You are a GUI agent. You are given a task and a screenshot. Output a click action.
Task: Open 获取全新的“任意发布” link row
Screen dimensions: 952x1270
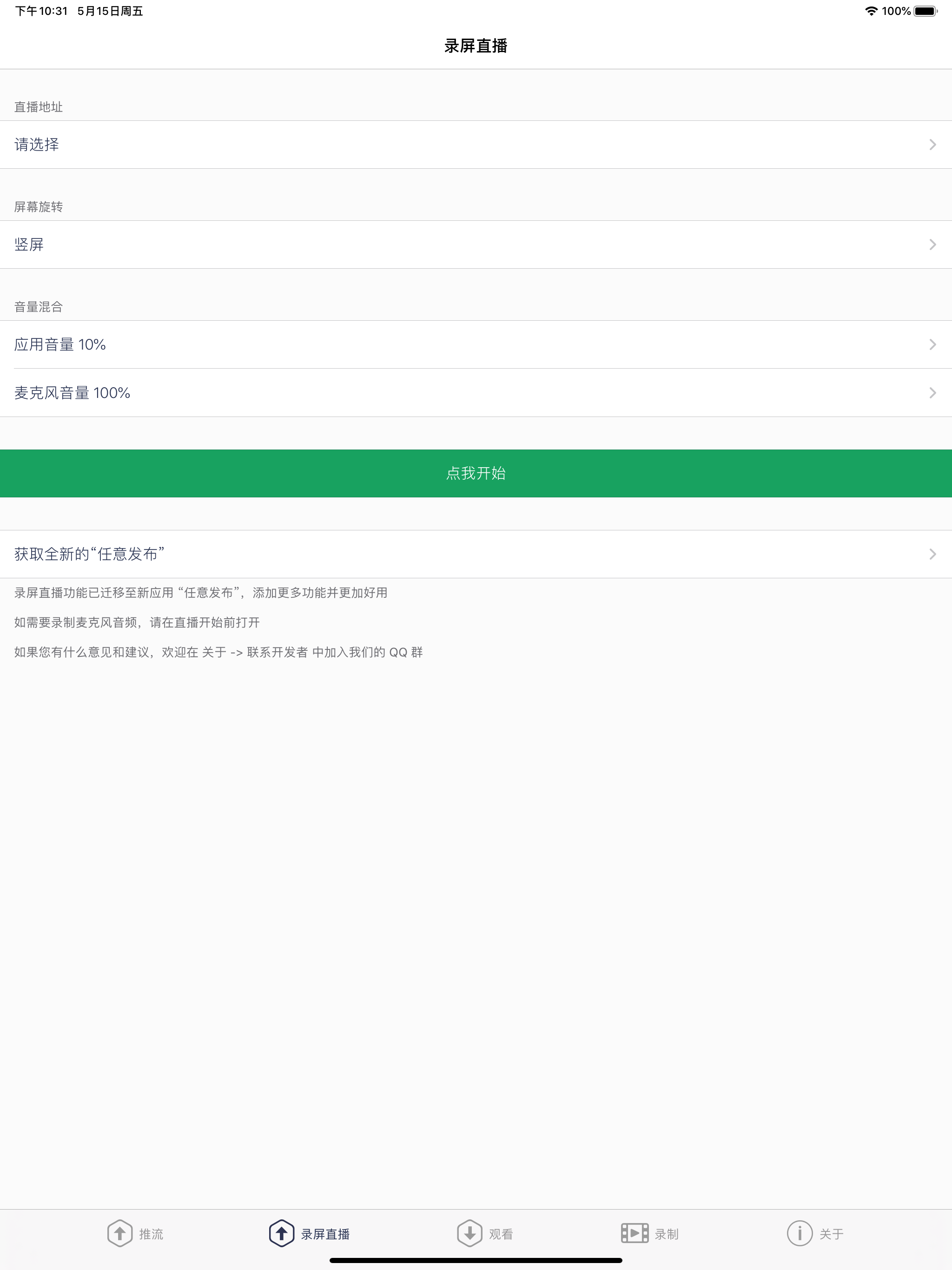(476, 554)
